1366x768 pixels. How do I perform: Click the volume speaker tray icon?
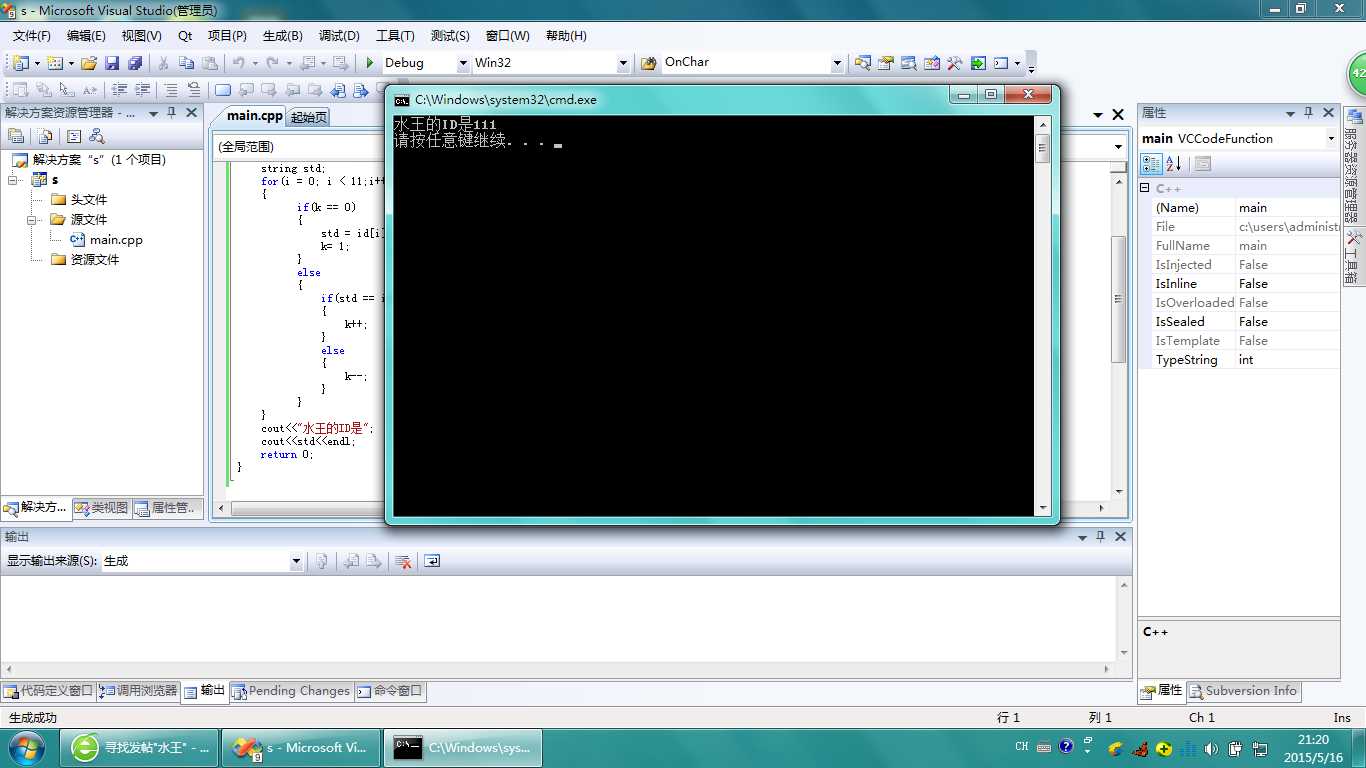pos(1211,748)
